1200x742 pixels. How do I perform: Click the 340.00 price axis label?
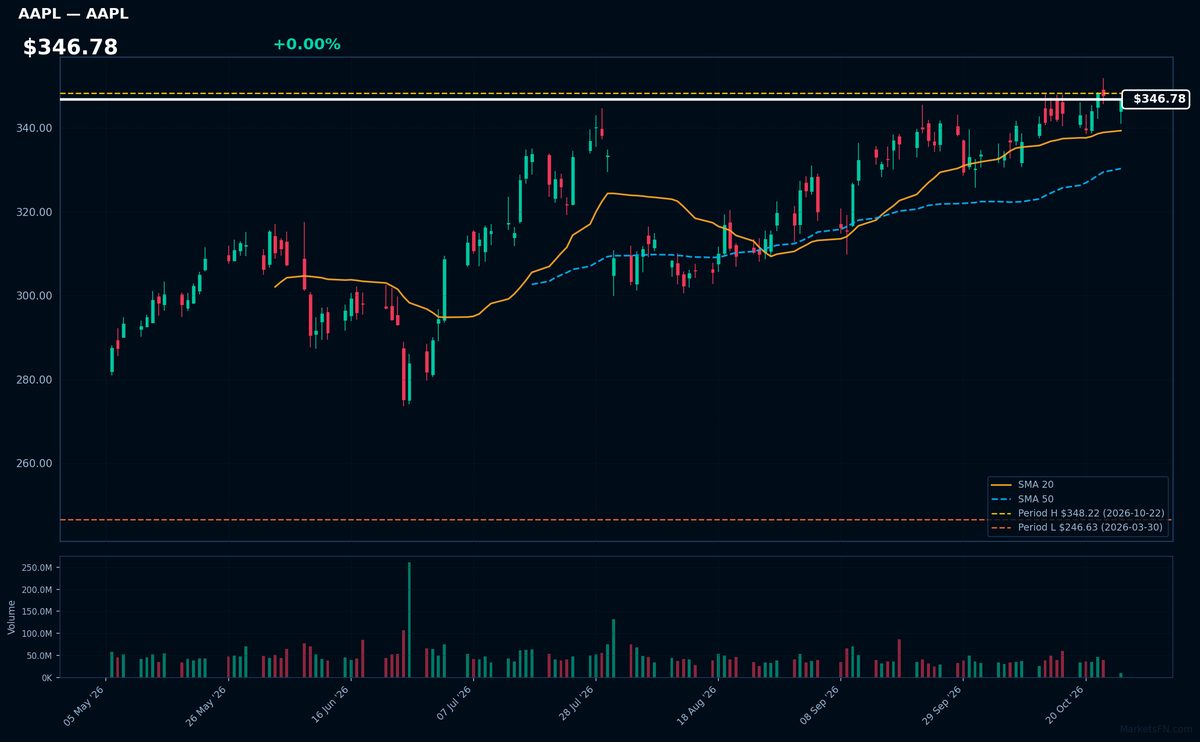(x=35, y=129)
